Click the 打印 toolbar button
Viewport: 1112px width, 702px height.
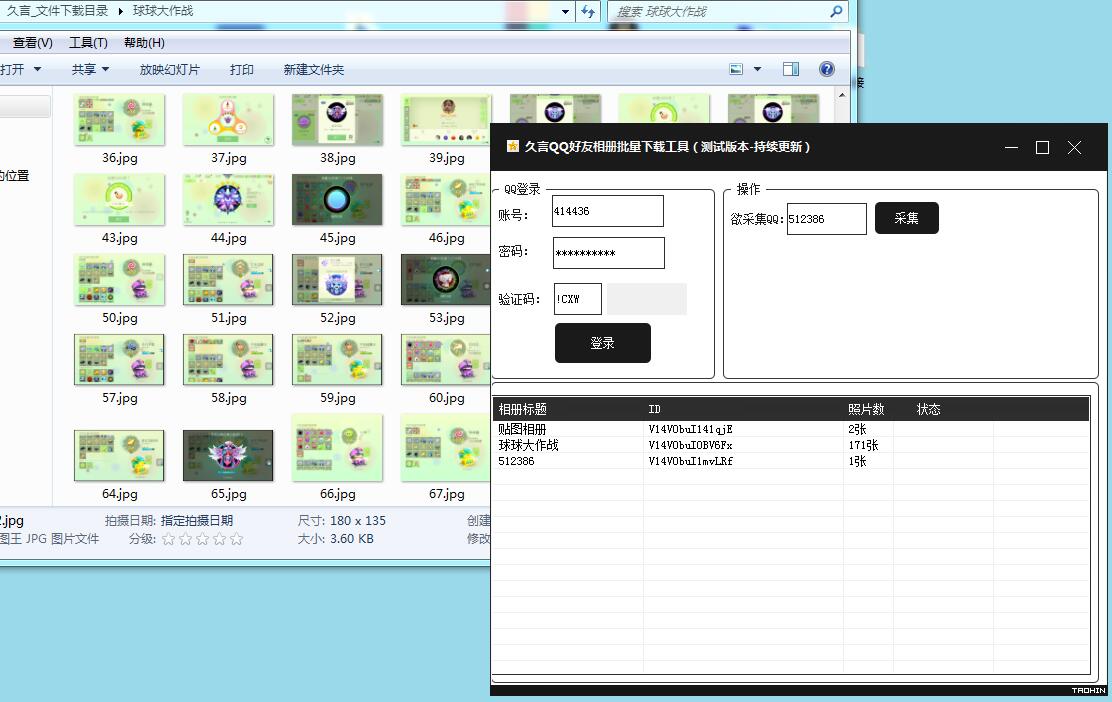[x=242, y=69]
